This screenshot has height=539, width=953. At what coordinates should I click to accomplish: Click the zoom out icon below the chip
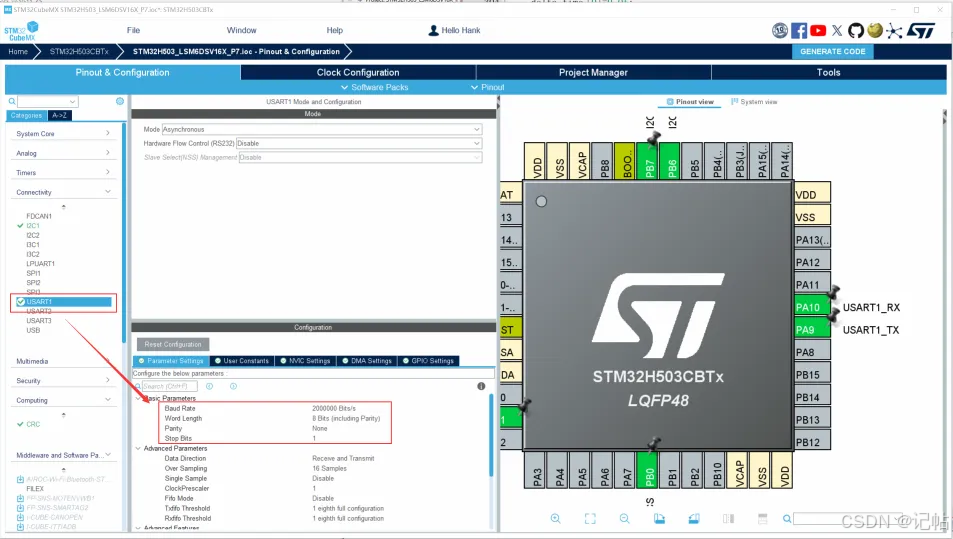coord(625,518)
